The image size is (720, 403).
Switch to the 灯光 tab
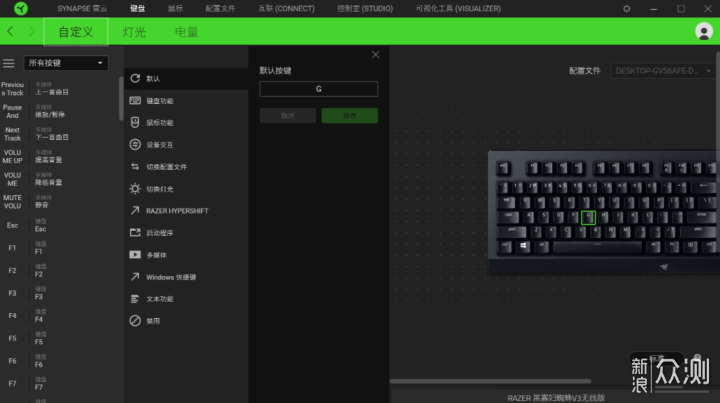click(x=134, y=32)
